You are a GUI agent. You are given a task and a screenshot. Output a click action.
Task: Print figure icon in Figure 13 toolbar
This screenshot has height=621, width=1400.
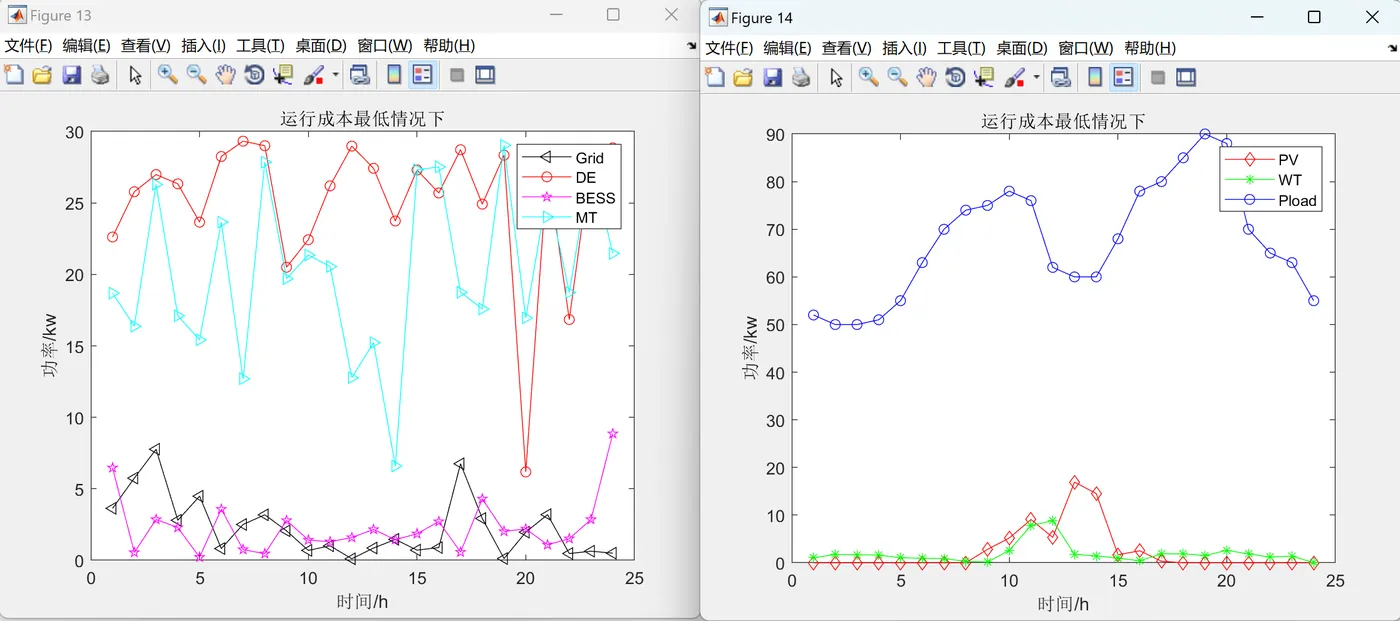(x=100, y=75)
